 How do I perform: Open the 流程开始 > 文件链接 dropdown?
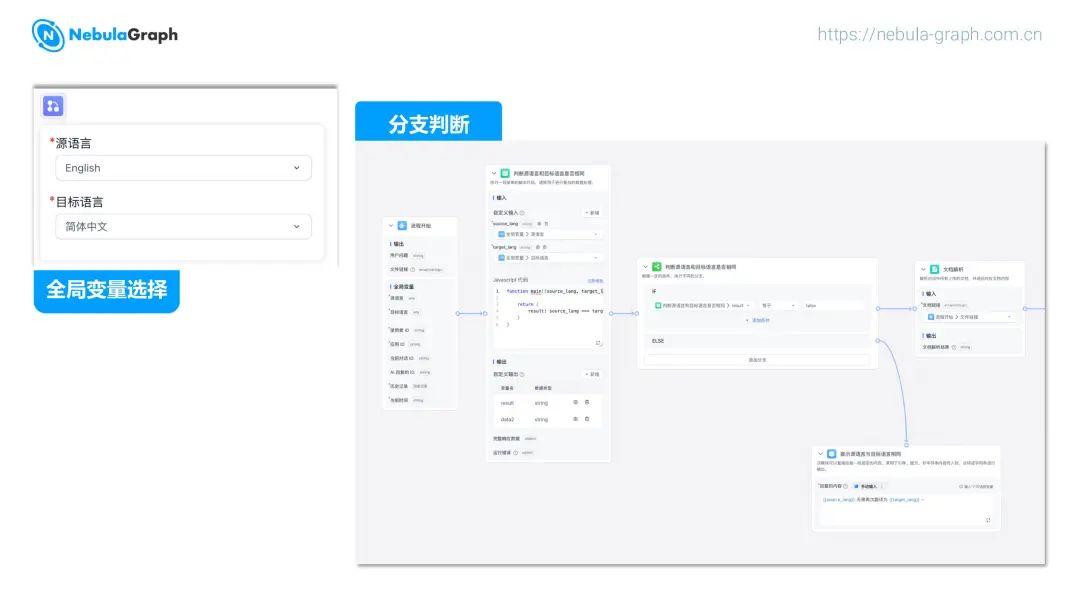[x=970, y=317]
